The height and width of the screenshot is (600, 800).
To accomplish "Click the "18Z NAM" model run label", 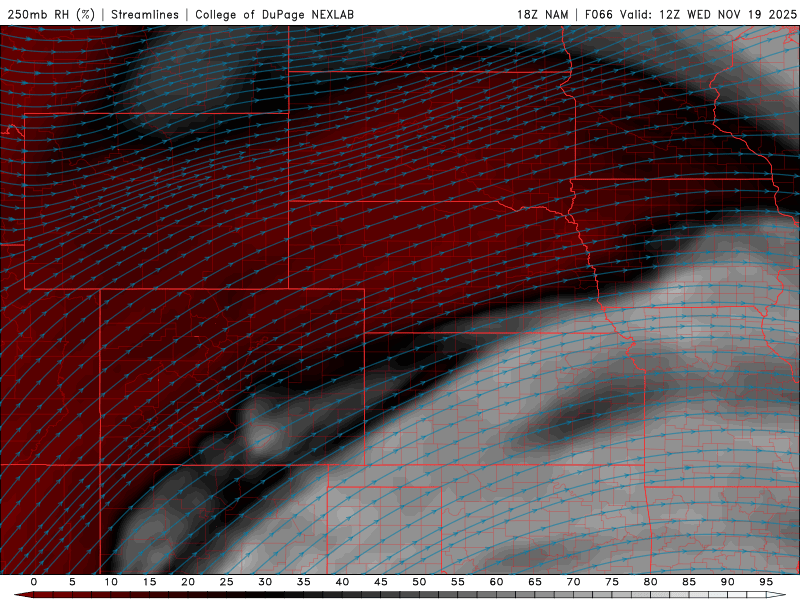I will click(543, 14).
